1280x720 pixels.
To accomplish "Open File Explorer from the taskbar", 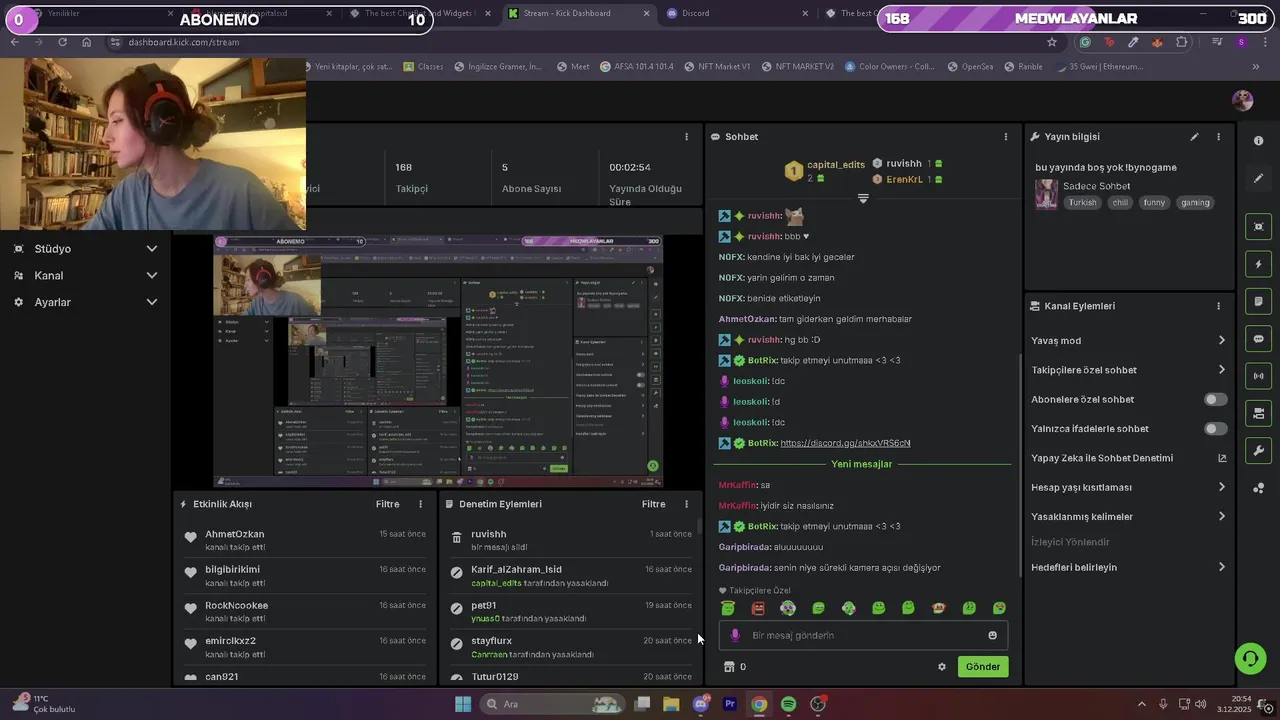I will pos(671,704).
